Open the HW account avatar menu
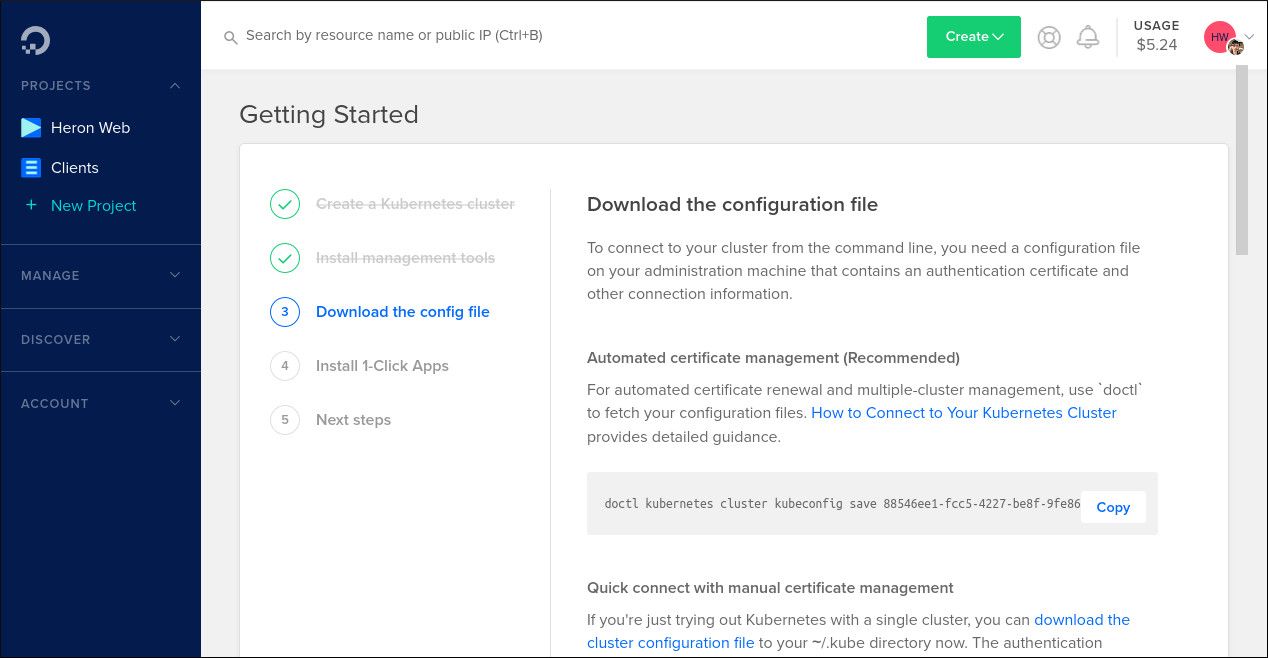Screen dimensions: 1268x658 click(1219, 36)
